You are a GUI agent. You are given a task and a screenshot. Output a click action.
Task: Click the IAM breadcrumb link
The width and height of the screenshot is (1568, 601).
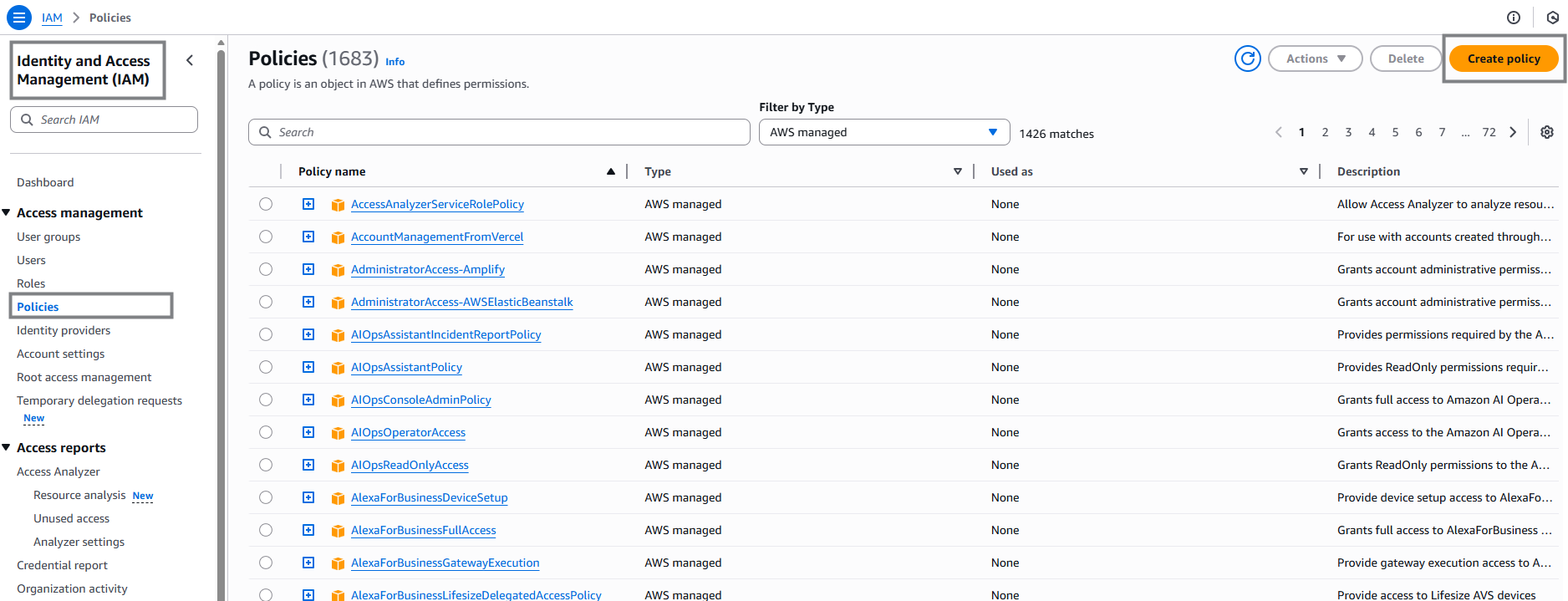point(52,18)
